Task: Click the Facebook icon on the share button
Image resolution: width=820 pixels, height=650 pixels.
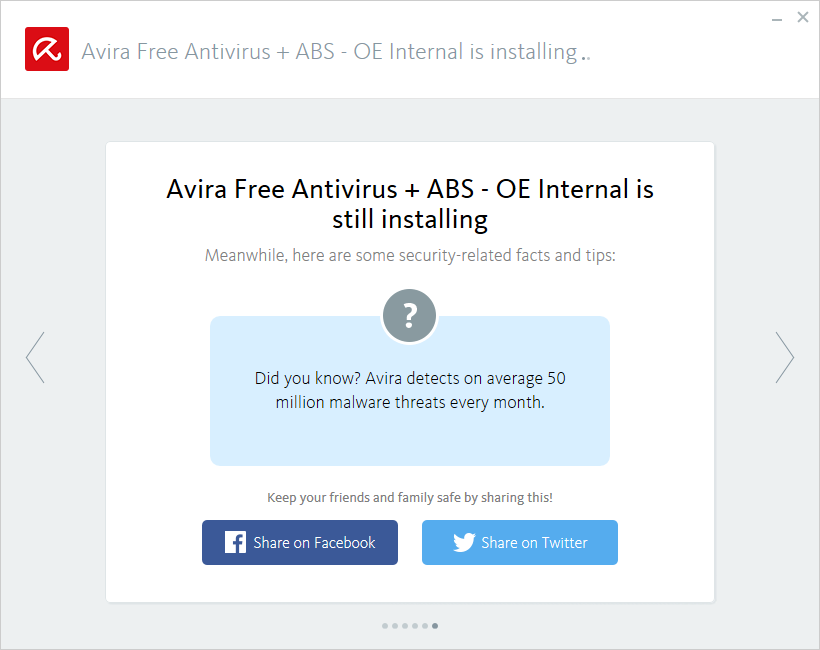Action: click(234, 542)
